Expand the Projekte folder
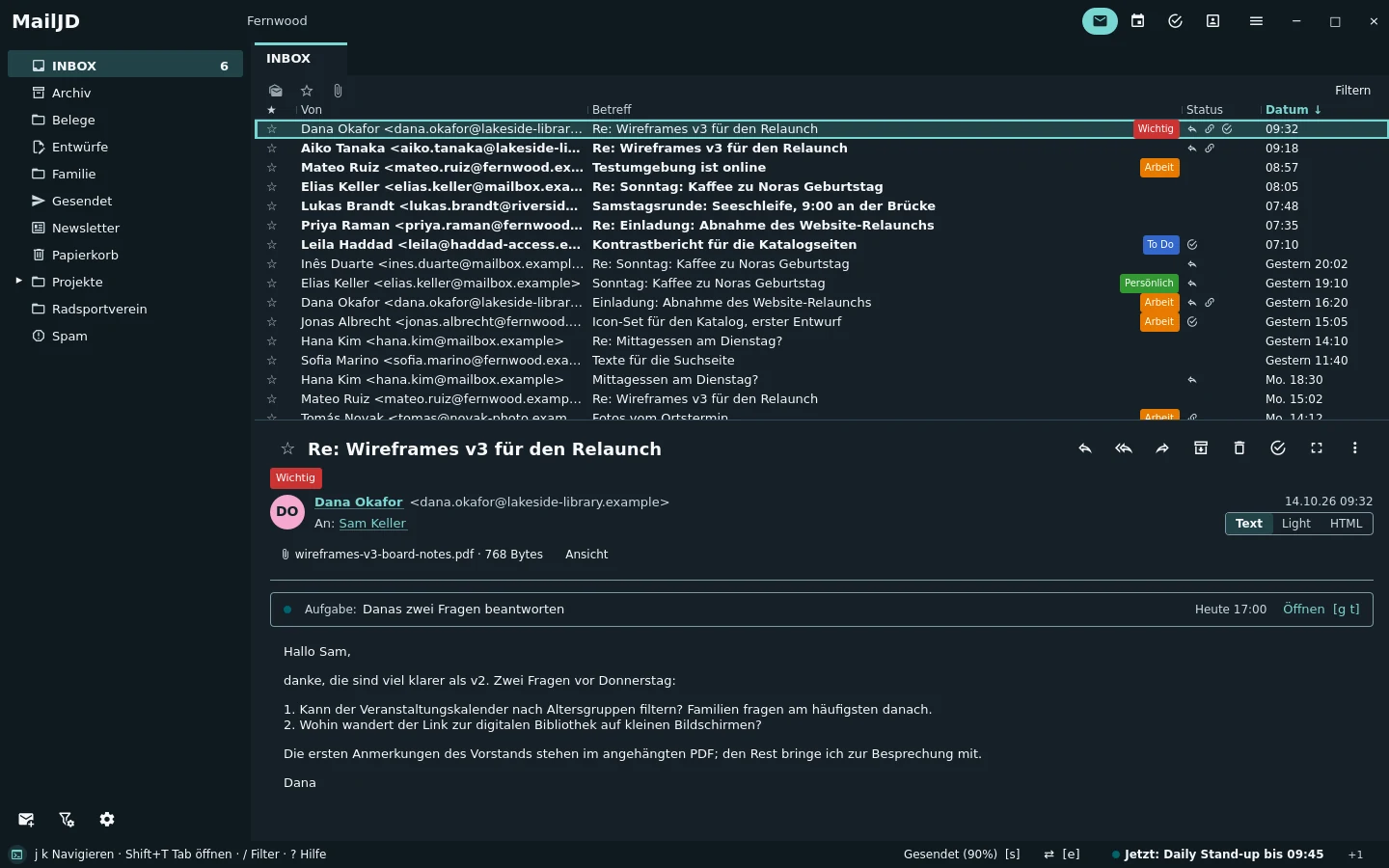1389x868 pixels. (18, 282)
